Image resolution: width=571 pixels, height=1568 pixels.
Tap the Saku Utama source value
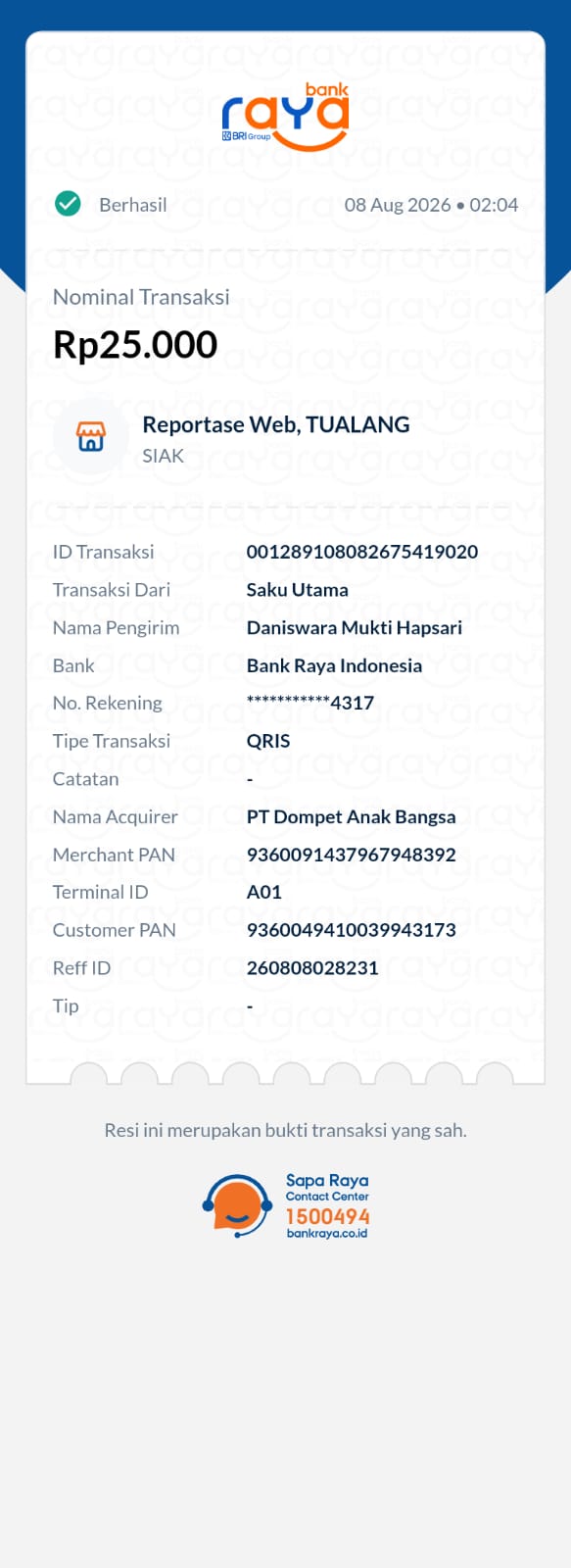pos(298,590)
